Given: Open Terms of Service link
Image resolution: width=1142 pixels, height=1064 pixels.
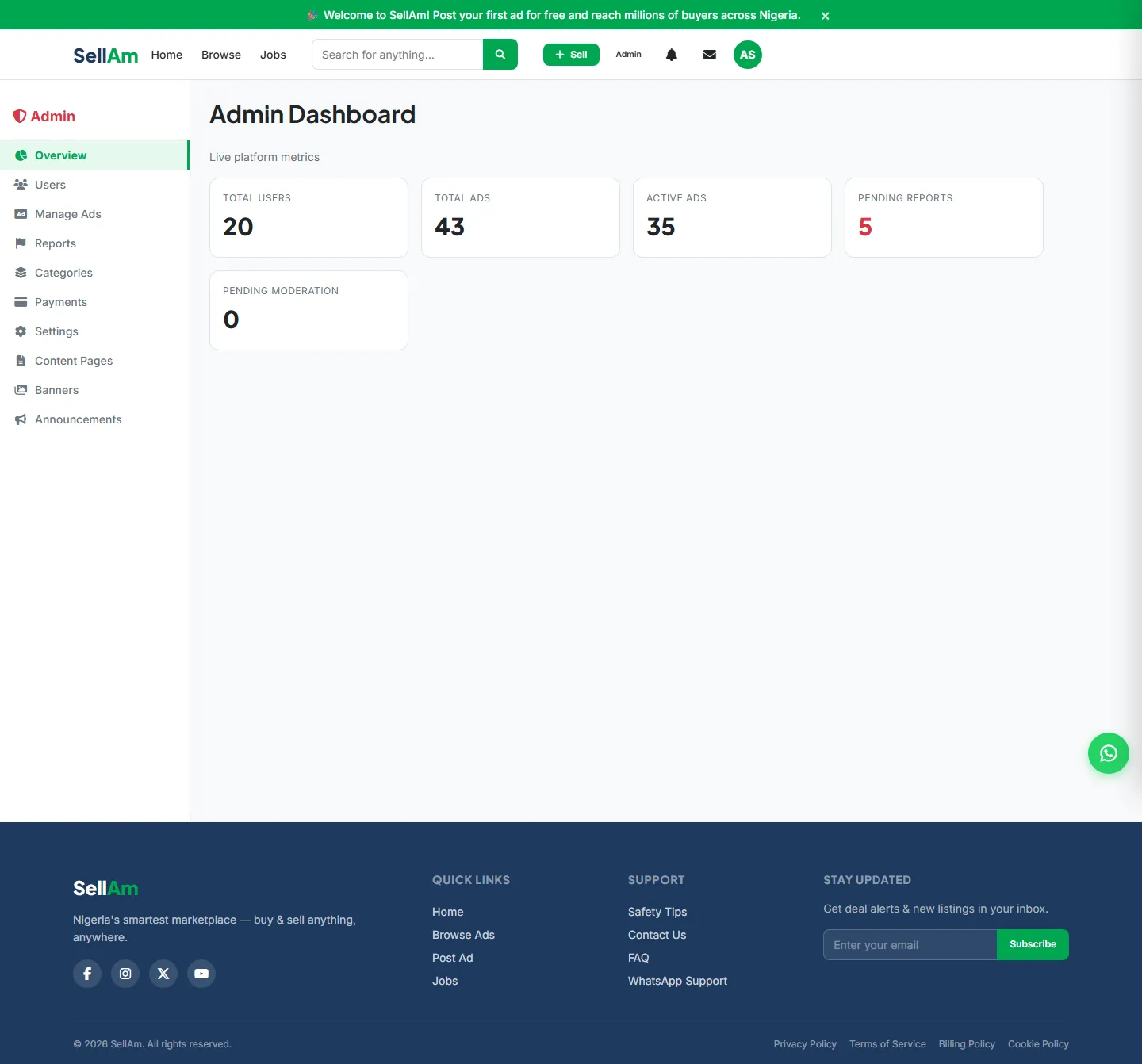Looking at the screenshot, I should [x=887, y=1044].
